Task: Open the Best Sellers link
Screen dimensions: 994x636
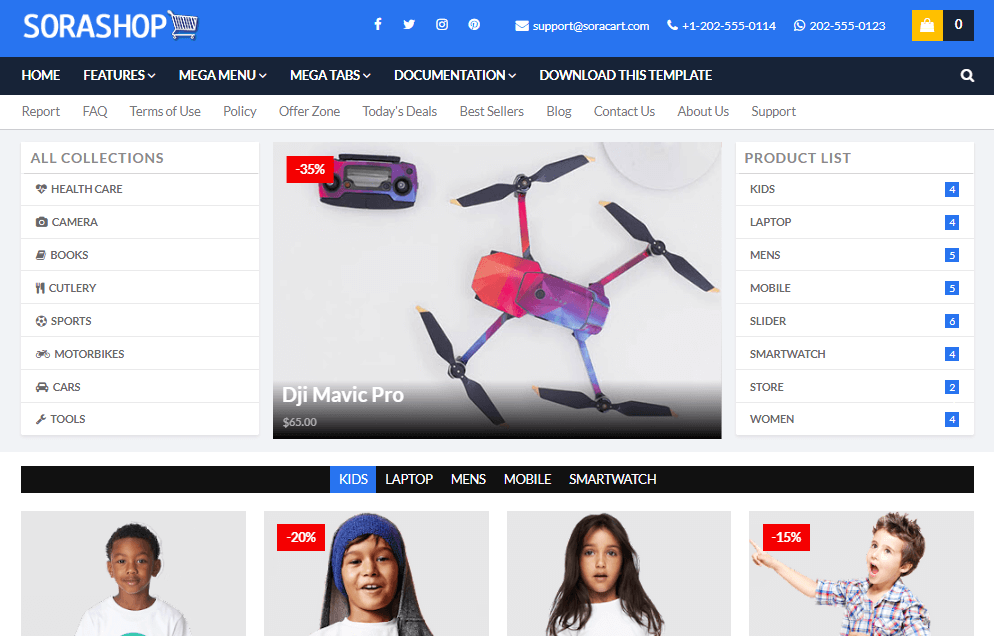Action: pos(492,112)
